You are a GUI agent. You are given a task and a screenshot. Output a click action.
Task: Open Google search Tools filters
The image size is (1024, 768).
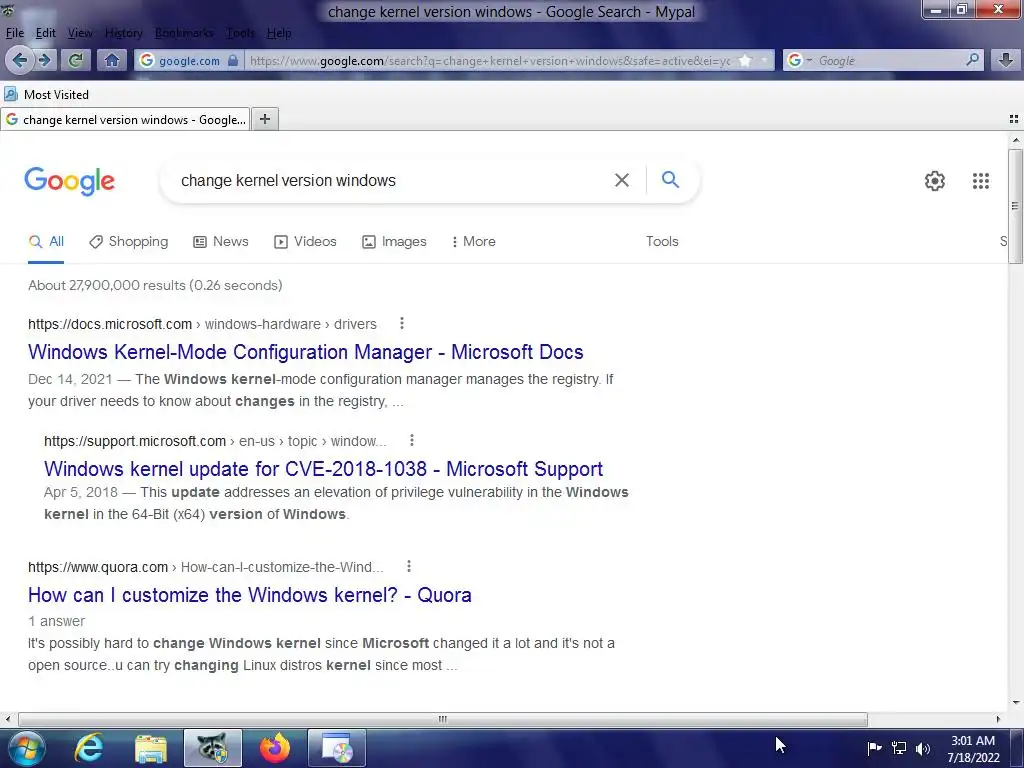pos(662,242)
